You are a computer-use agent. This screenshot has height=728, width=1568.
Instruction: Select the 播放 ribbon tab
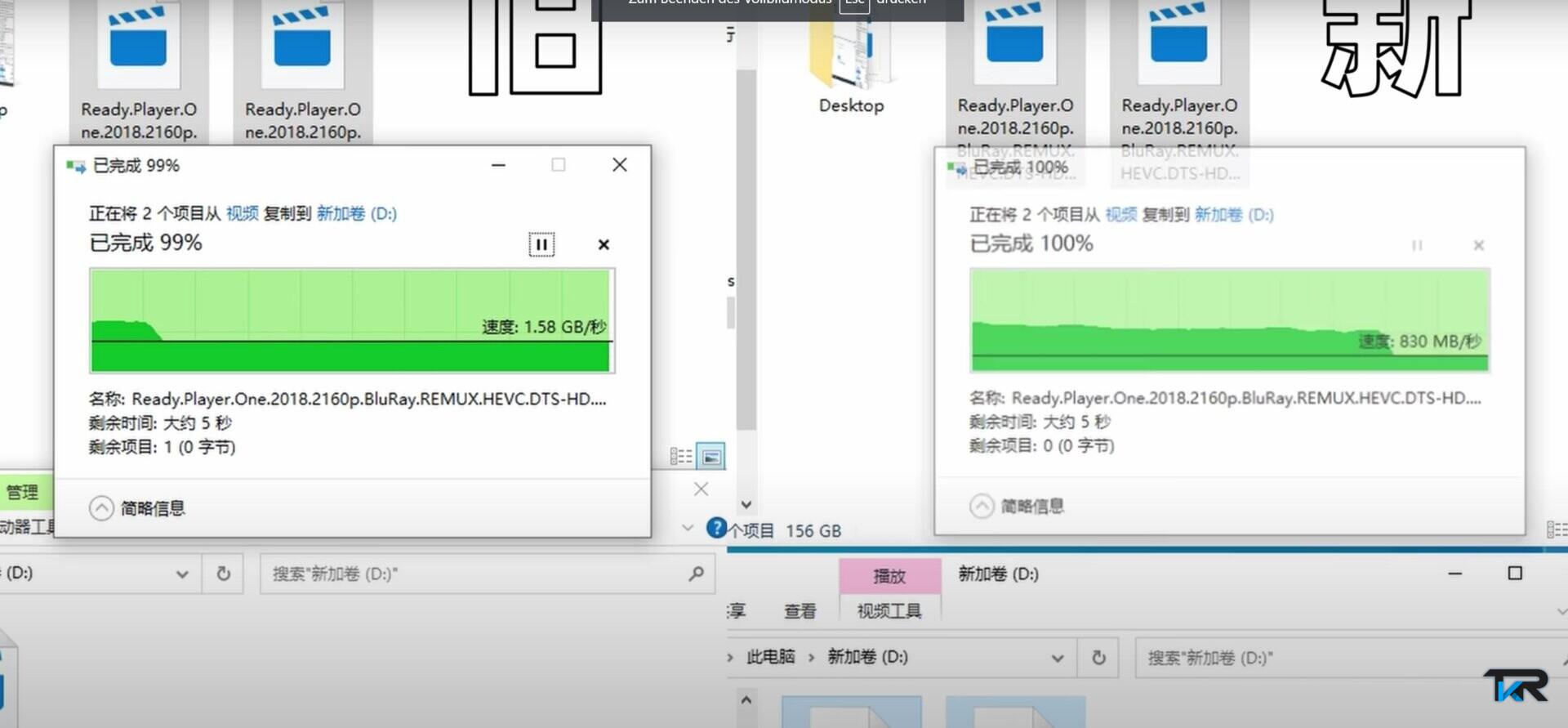click(889, 576)
